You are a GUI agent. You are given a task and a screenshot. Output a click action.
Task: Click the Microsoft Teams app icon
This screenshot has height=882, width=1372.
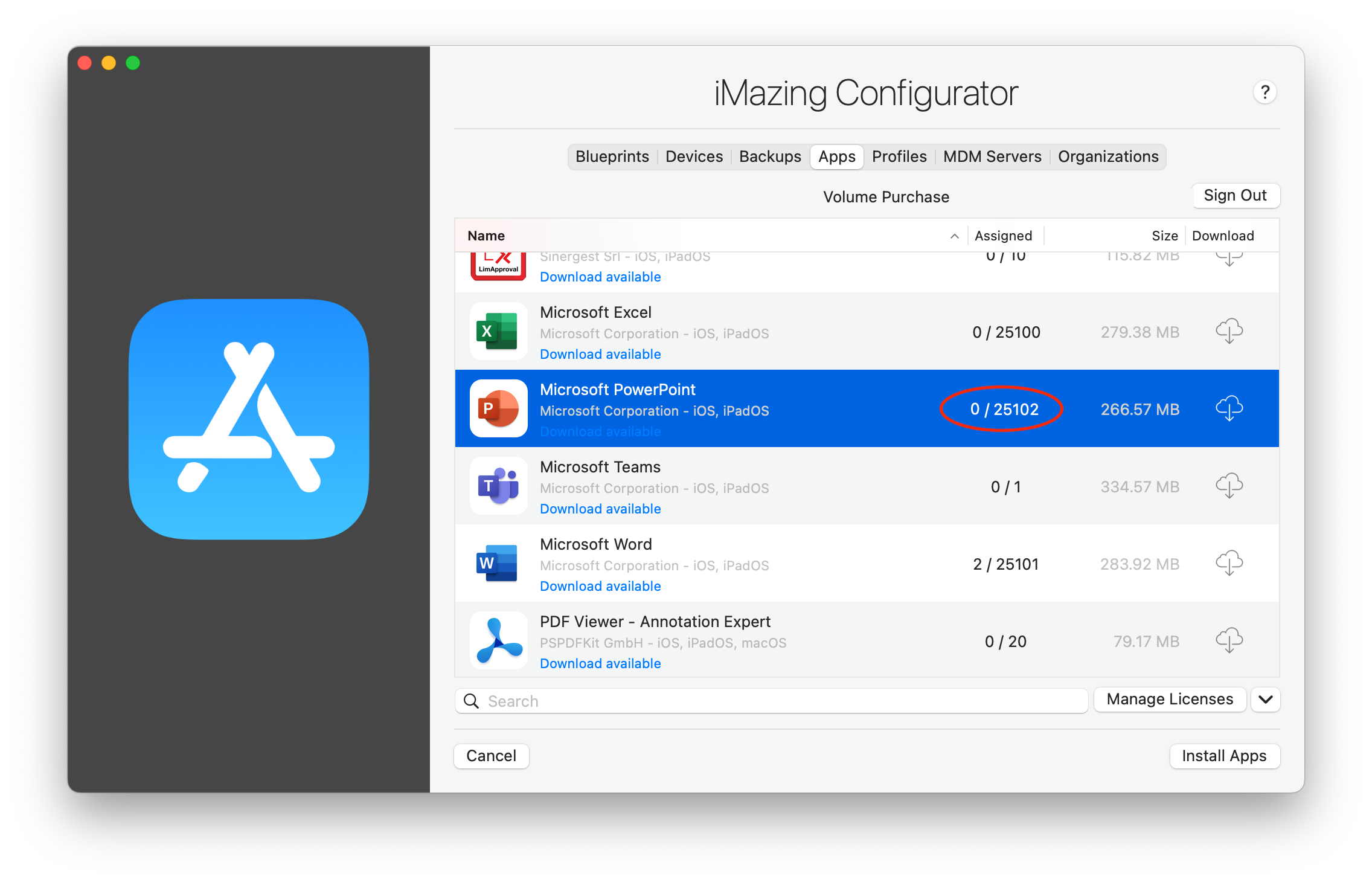(498, 486)
